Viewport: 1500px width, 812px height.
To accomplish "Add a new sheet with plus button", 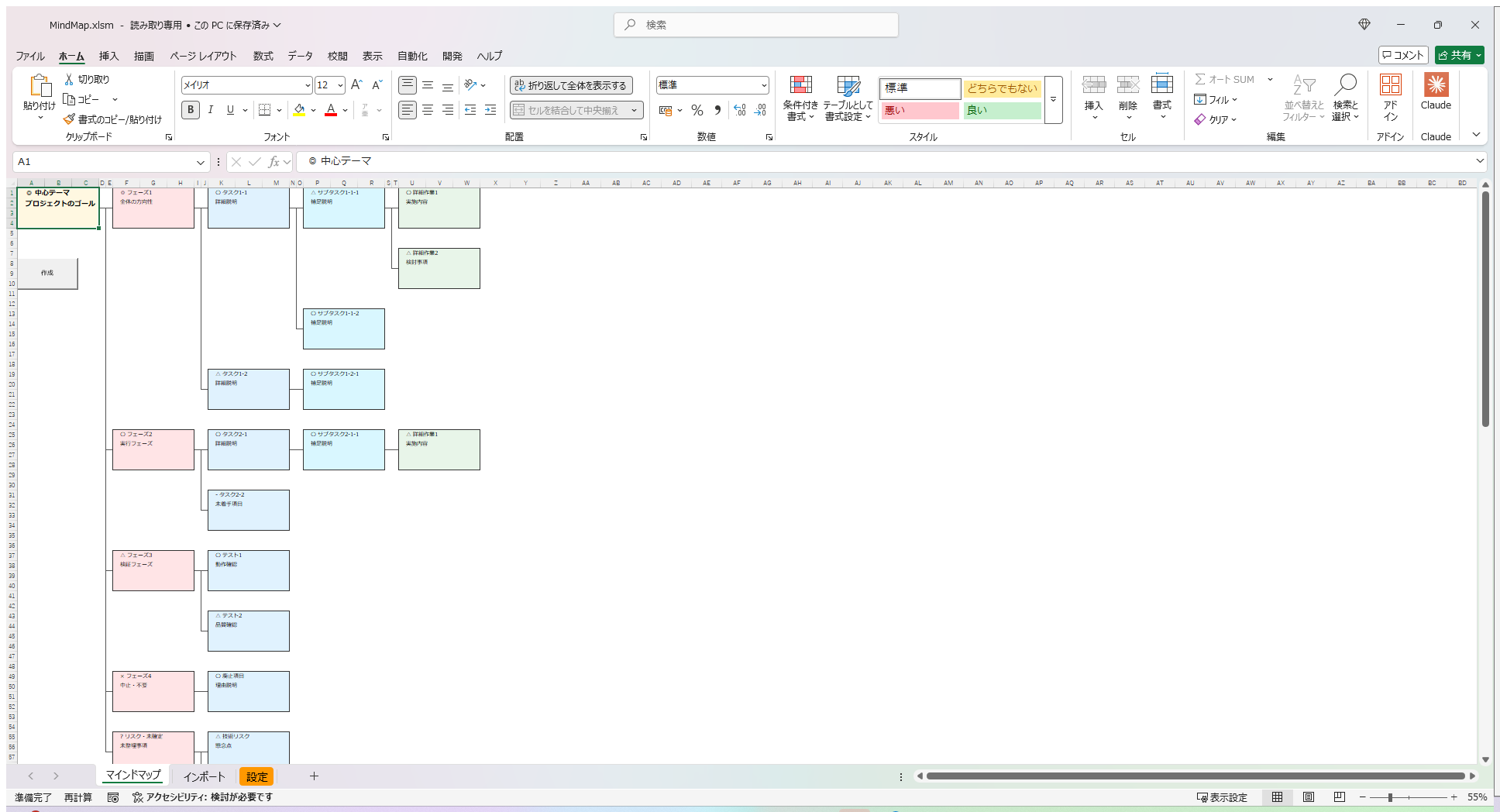I will pos(314,776).
